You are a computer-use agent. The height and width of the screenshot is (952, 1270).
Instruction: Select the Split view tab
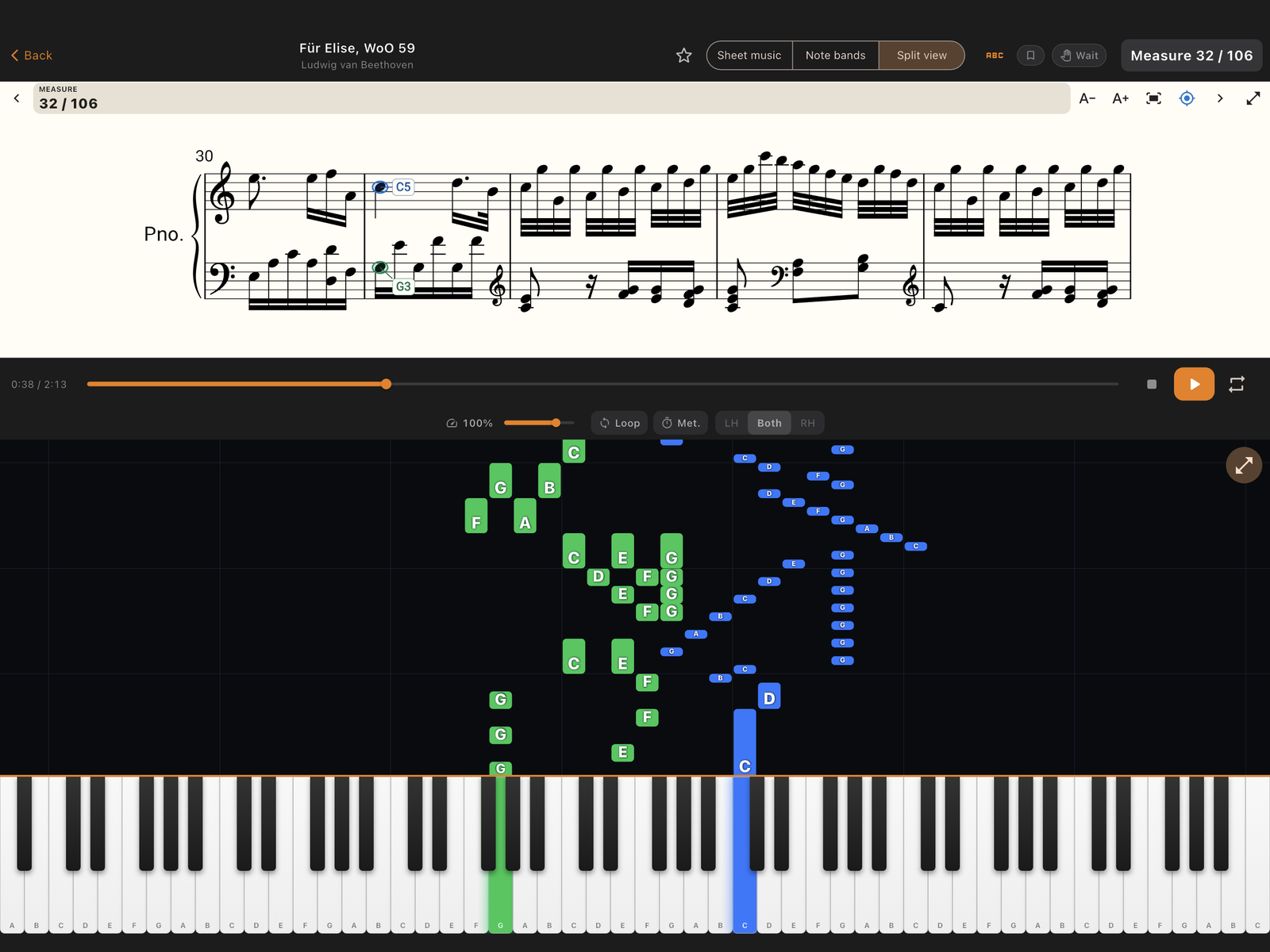click(x=922, y=56)
